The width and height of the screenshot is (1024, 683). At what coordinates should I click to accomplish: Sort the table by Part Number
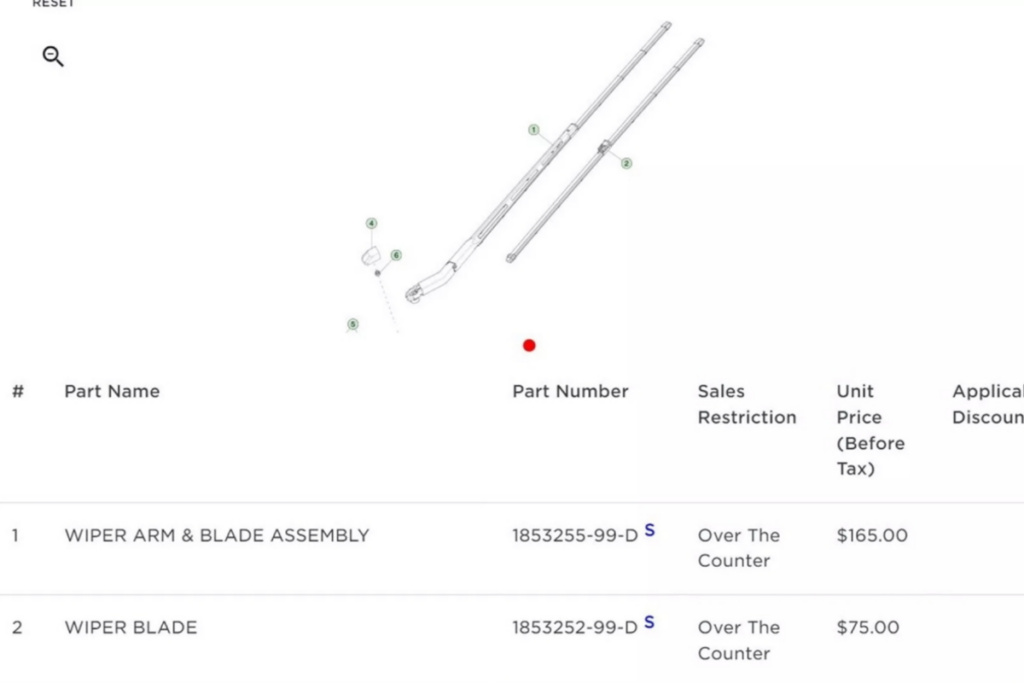coord(570,391)
